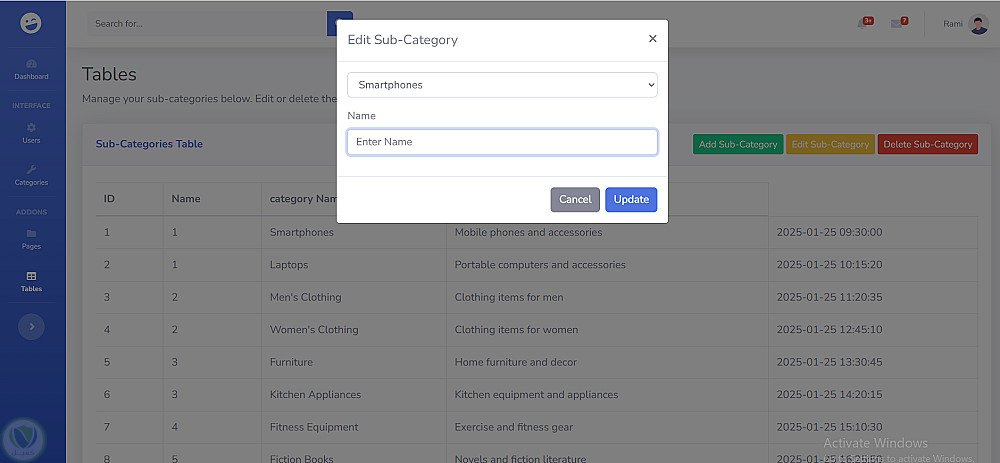The width and height of the screenshot is (1000, 463).
Task: Click the Delete Sub-Category button
Action: pos(927,144)
